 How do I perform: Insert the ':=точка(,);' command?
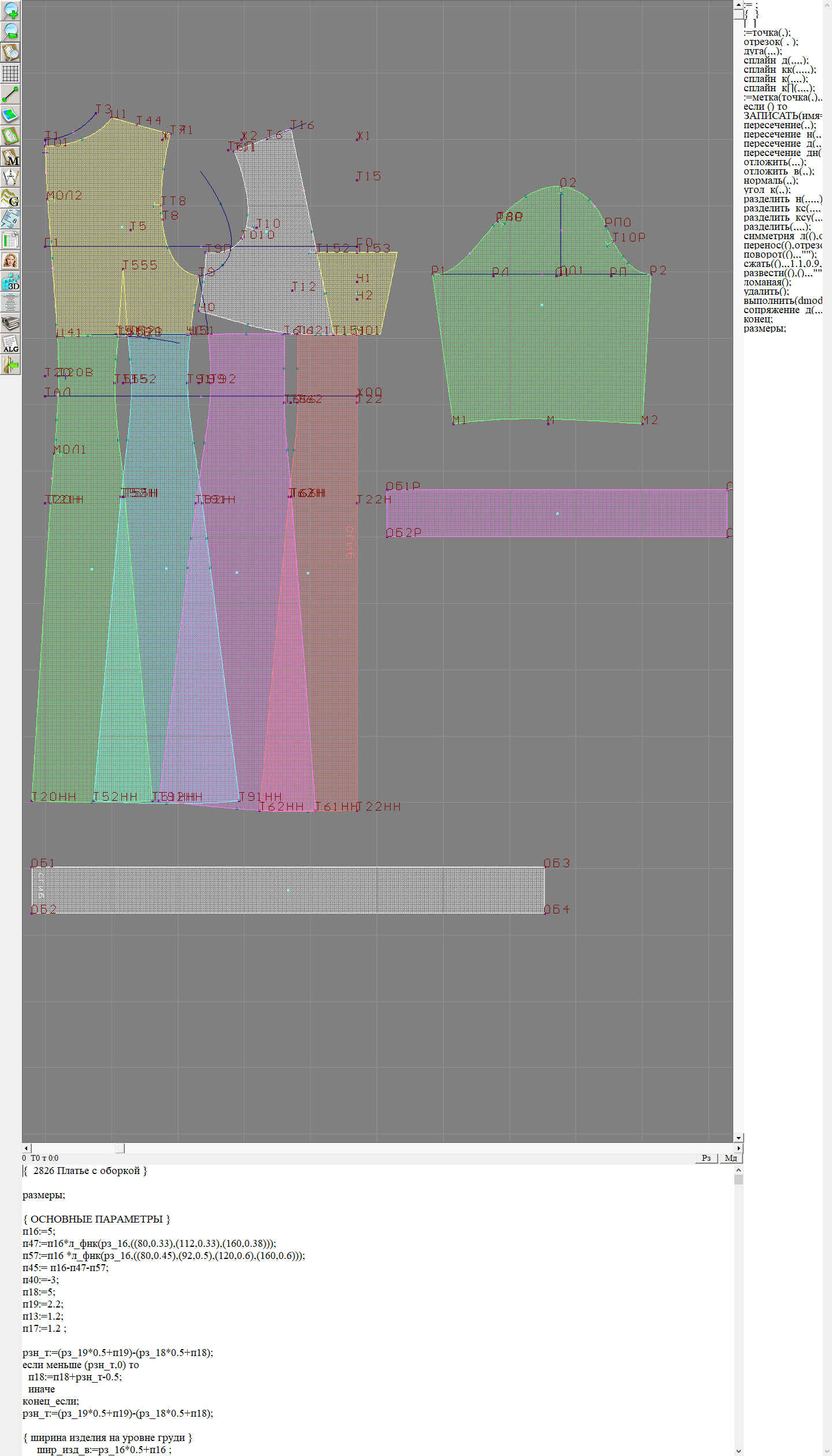767,33
